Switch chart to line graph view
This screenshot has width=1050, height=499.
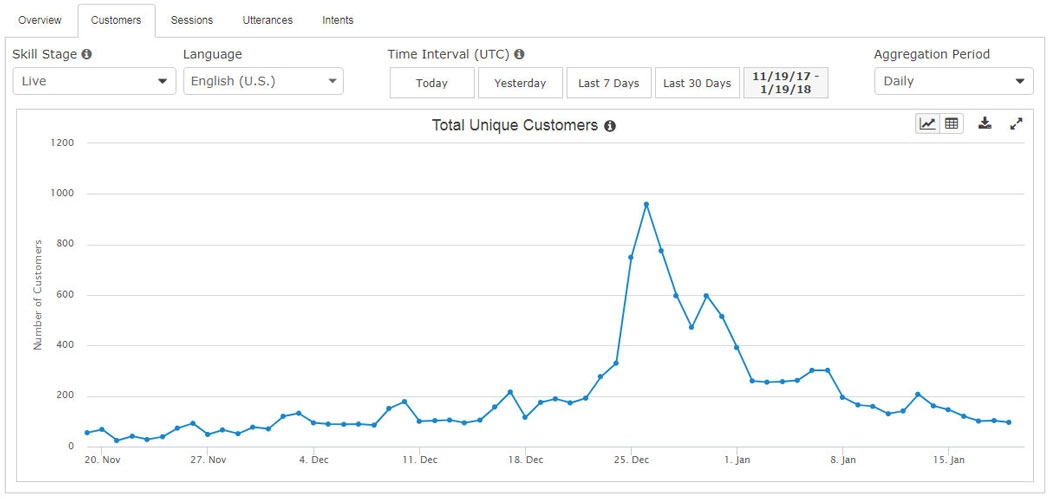928,124
